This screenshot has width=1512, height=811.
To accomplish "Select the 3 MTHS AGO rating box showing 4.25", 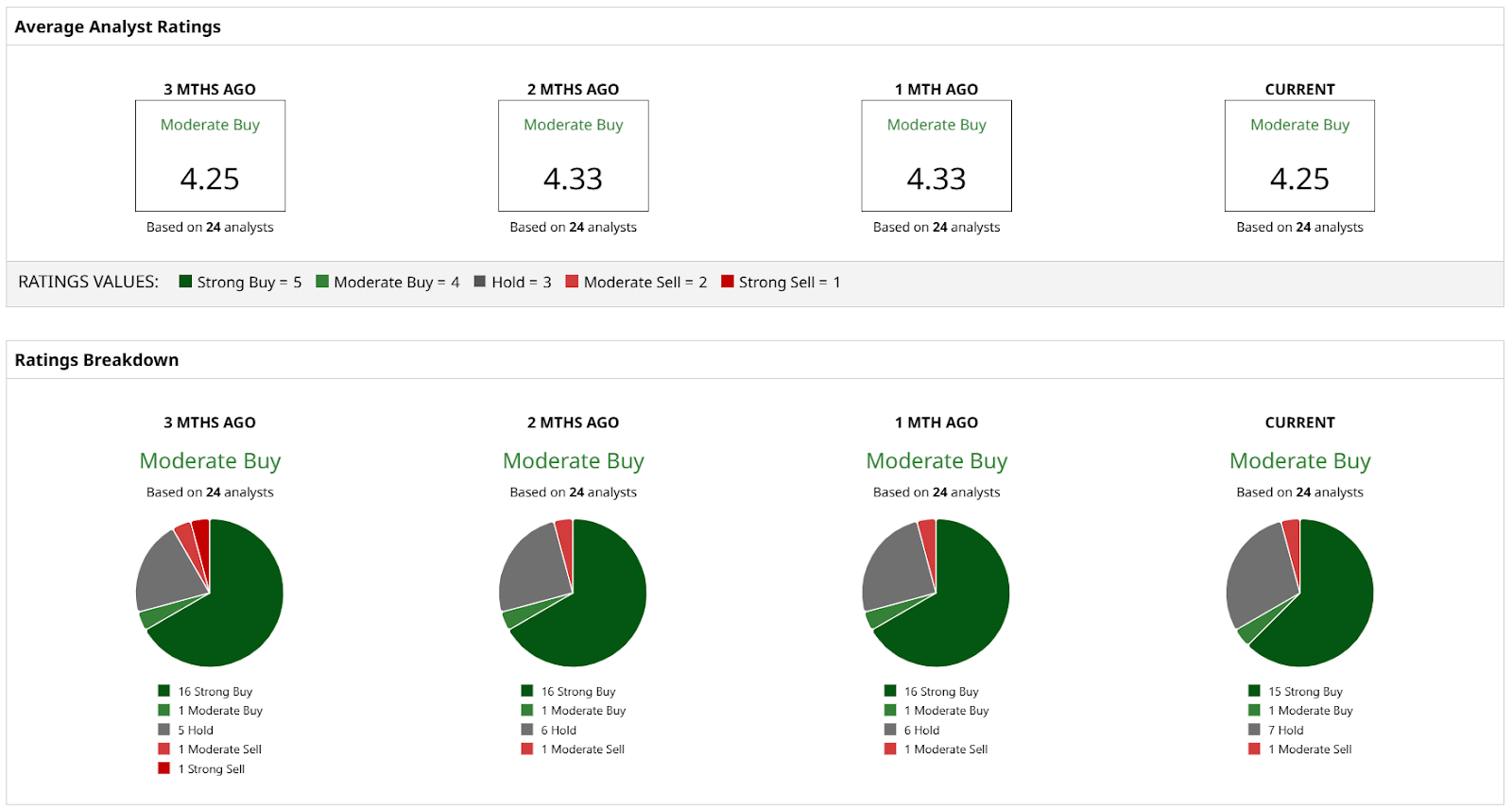I will [x=210, y=156].
